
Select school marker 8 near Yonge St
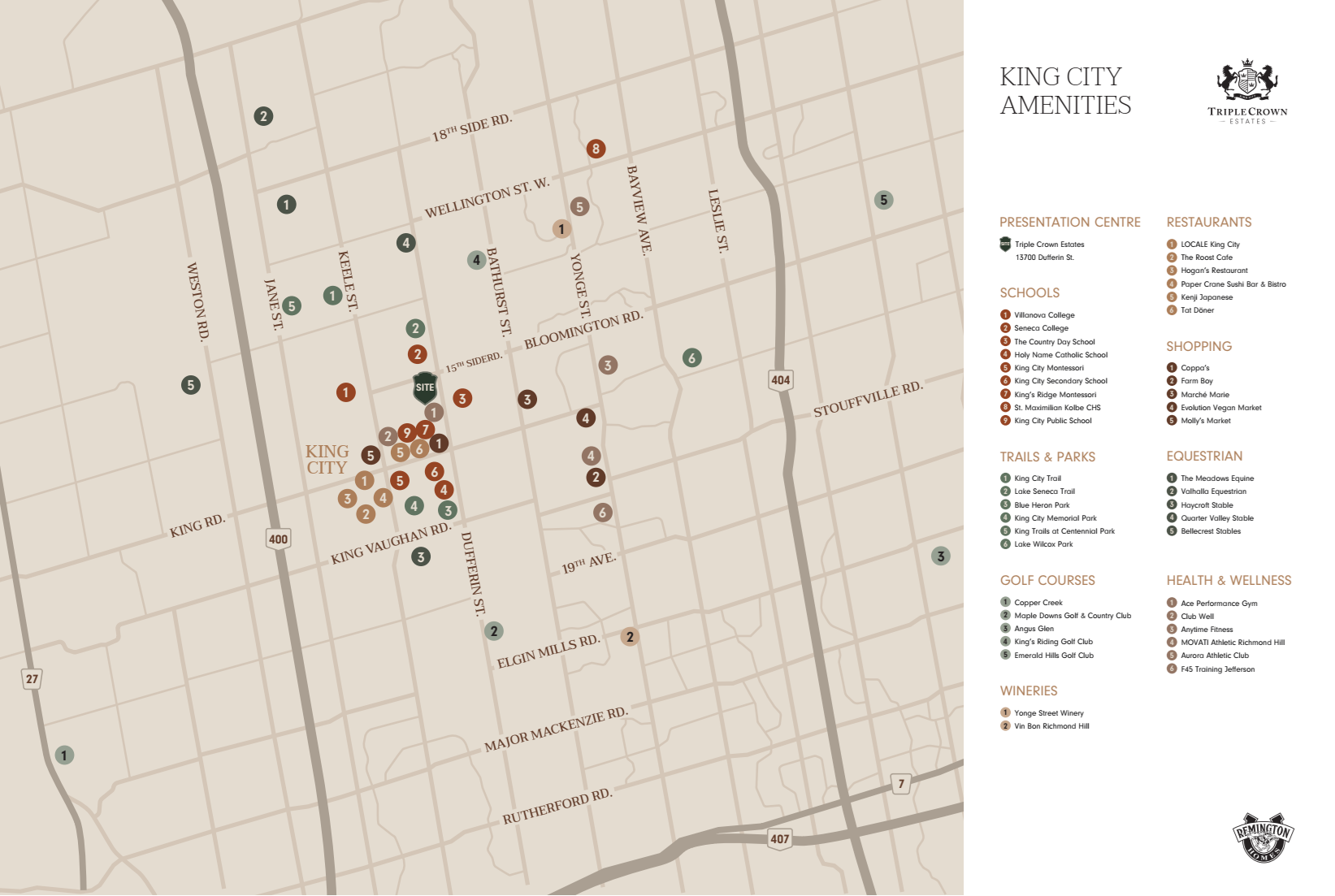pyautogui.click(x=596, y=149)
